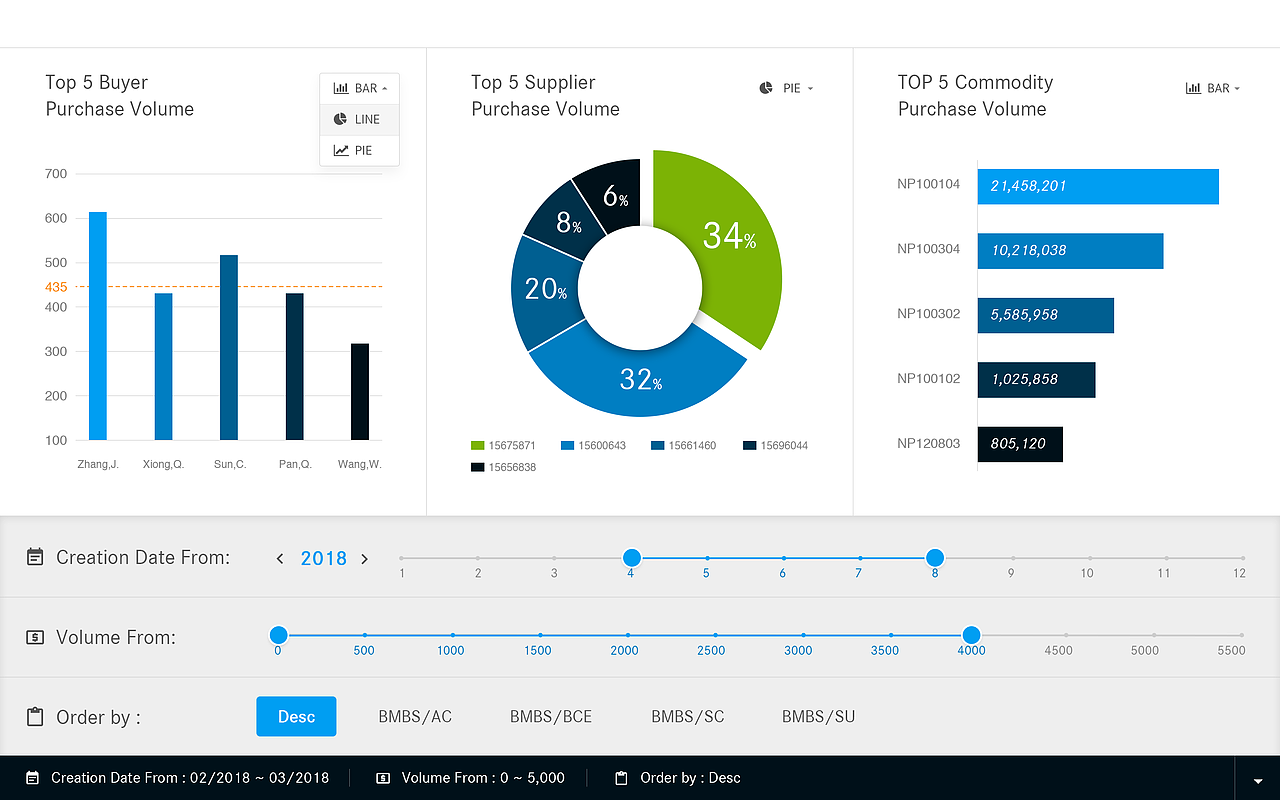Click the volume slider handle at 4000
The width and height of the screenshot is (1280, 800).
tap(971, 635)
